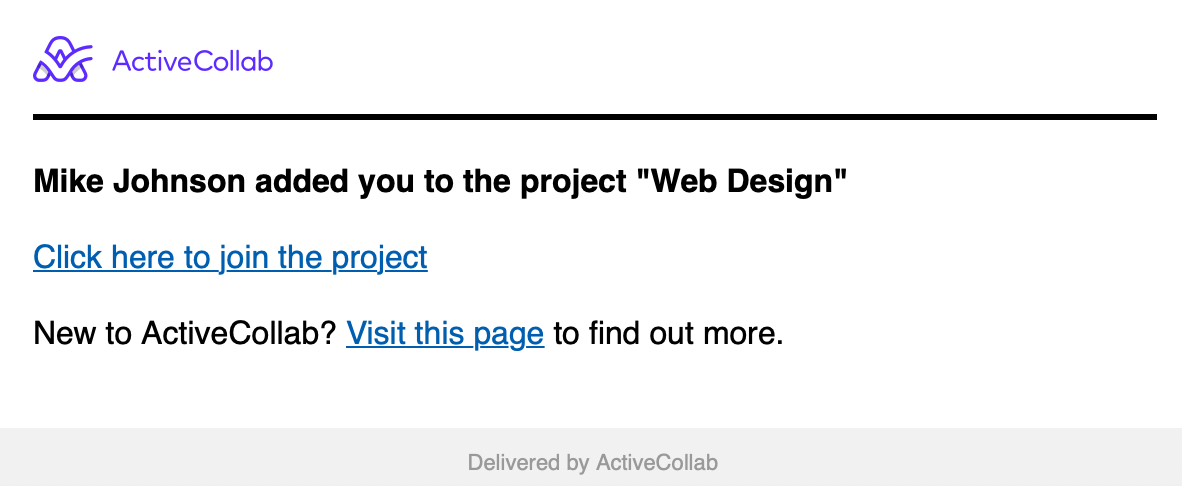Select the ActiveCollab wordmark beside the logo
This screenshot has width=1182, height=486.
pos(192,62)
